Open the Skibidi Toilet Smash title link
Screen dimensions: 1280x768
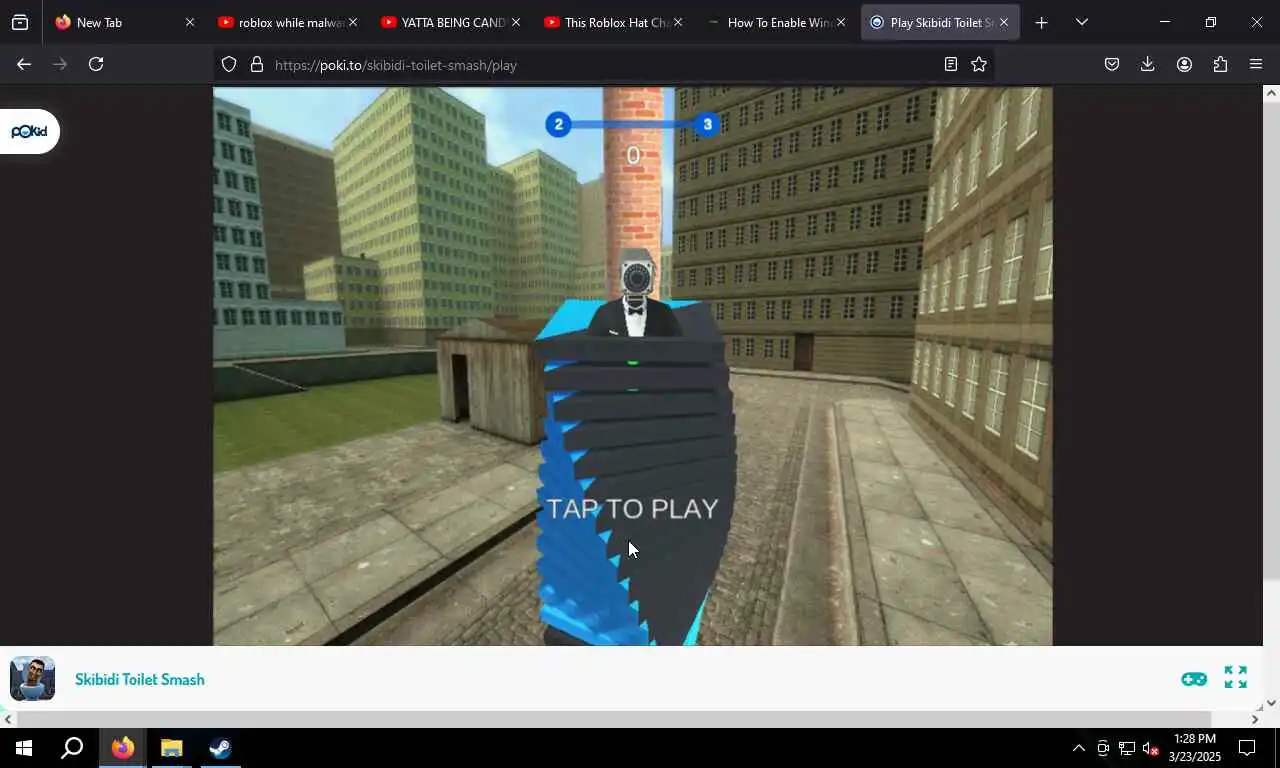coord(139,679)
